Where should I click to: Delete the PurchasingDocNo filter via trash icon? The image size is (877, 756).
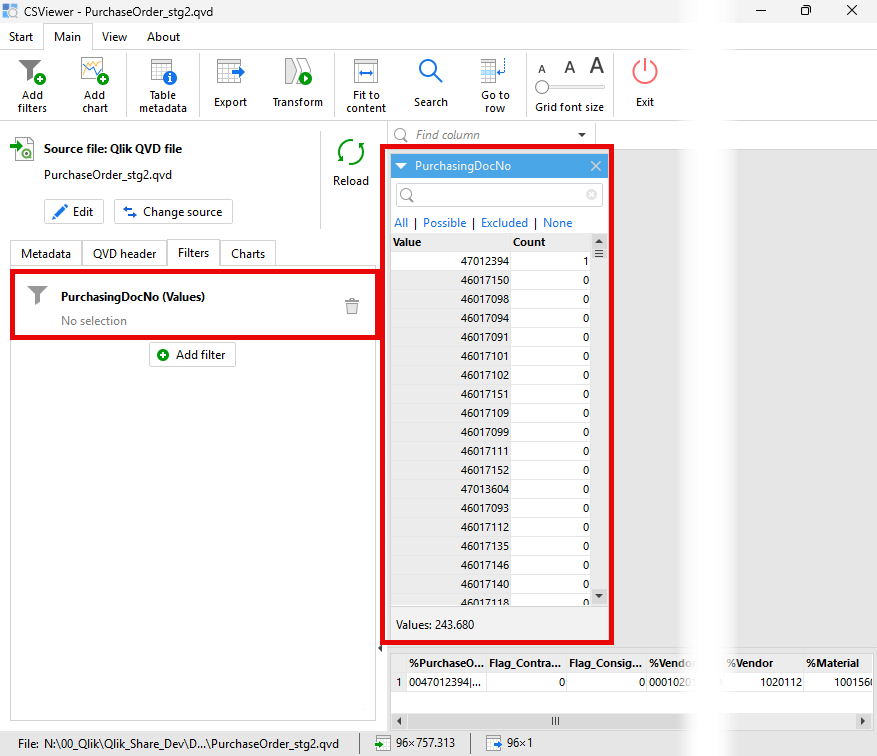pos(352,306)
